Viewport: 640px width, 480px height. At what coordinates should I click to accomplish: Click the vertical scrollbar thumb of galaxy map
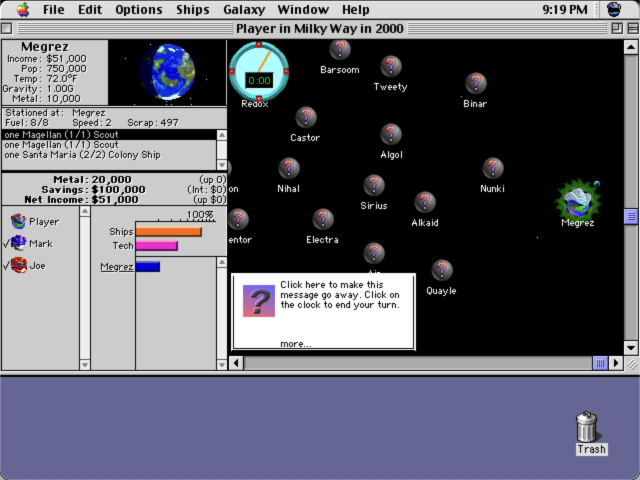click(631, 216)
